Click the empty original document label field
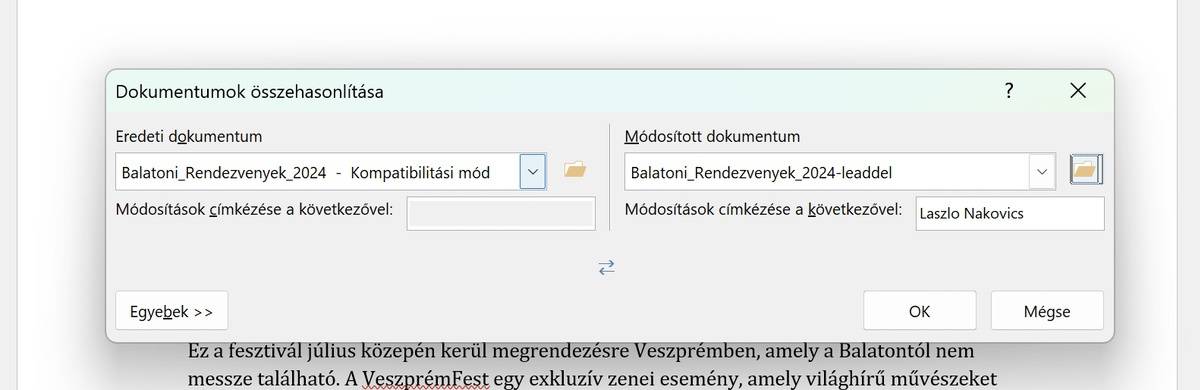 [x=501, y=213]
